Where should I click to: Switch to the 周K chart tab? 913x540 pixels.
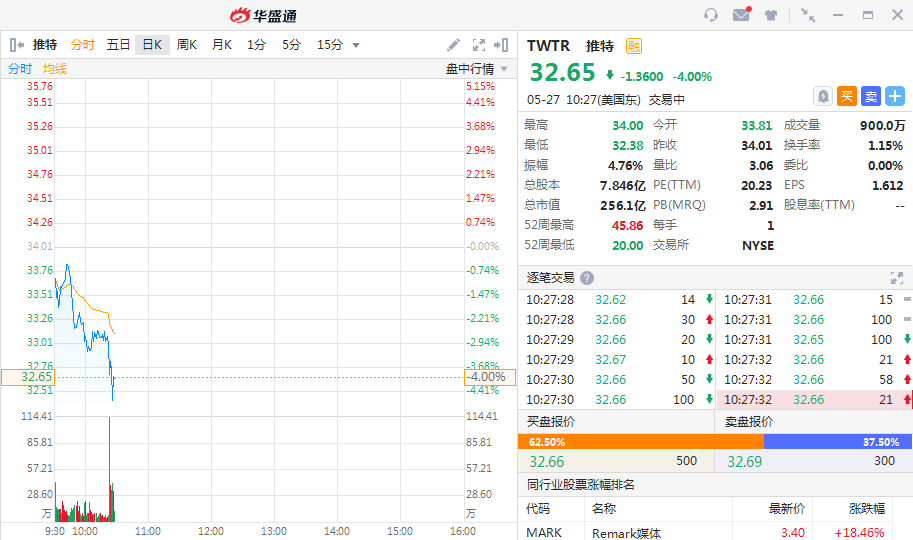pos(187,45)
